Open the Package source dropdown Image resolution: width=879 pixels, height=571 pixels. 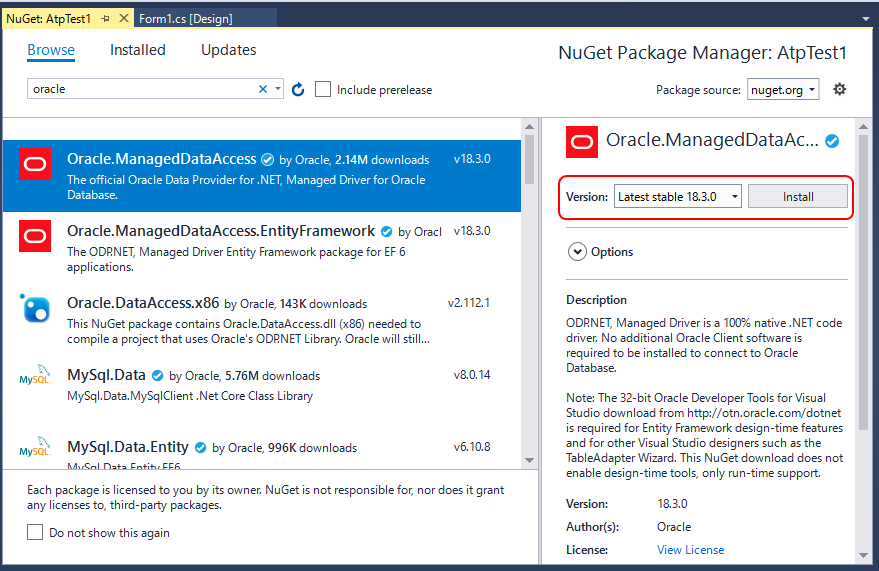[783, 90]
